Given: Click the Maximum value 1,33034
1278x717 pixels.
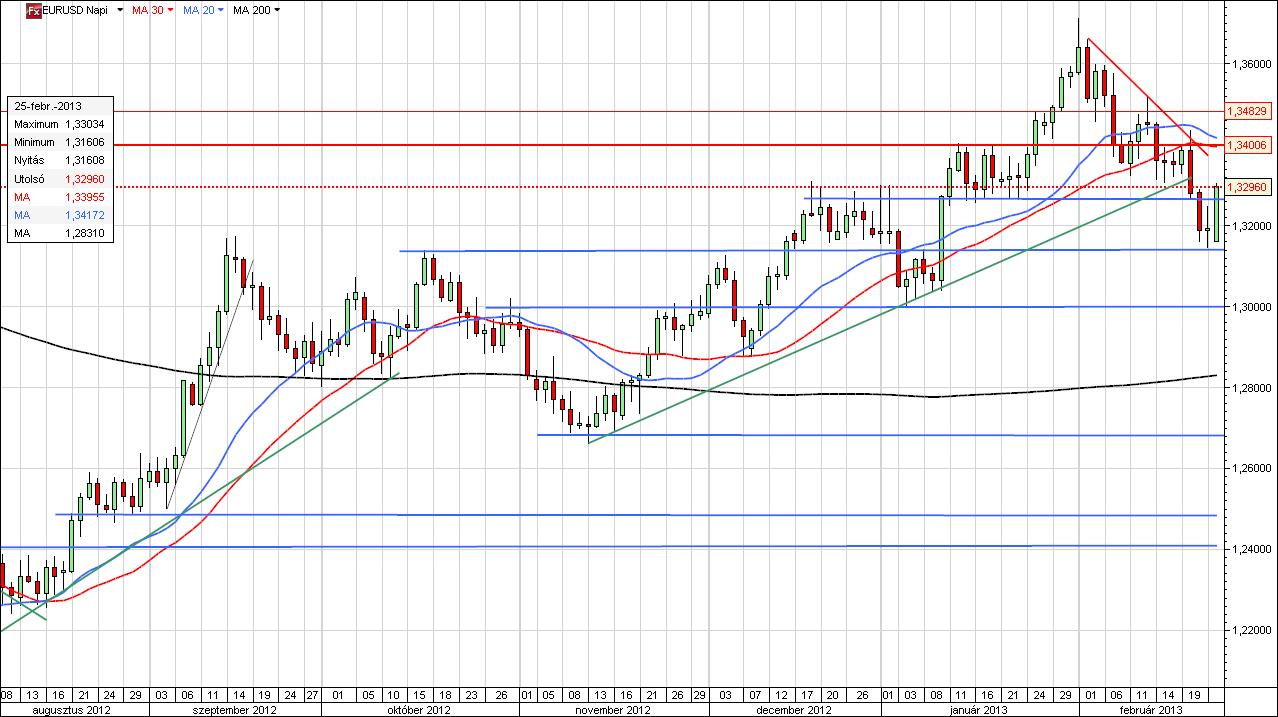Looking at the screenshot, I should click(85, 124).
